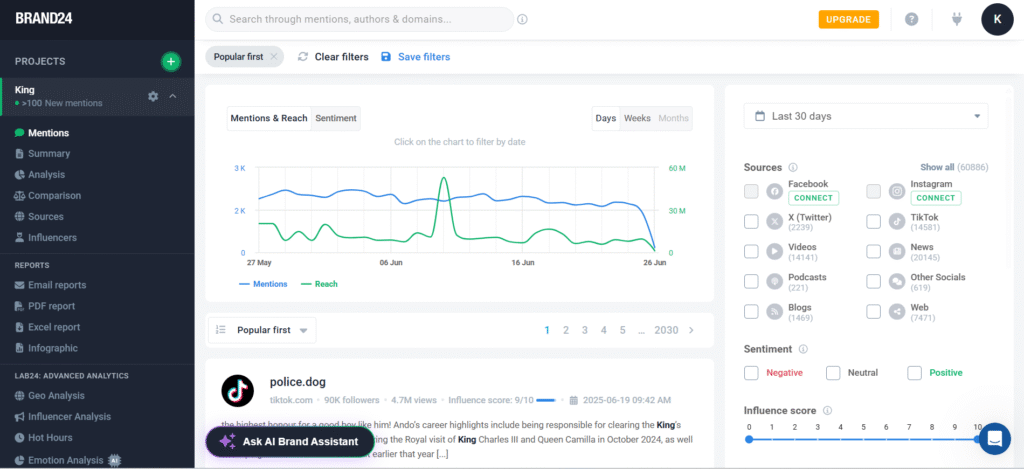The image size is (1024, 469).
Task: Click the TikTok source icon
Action: pos(897,221)
